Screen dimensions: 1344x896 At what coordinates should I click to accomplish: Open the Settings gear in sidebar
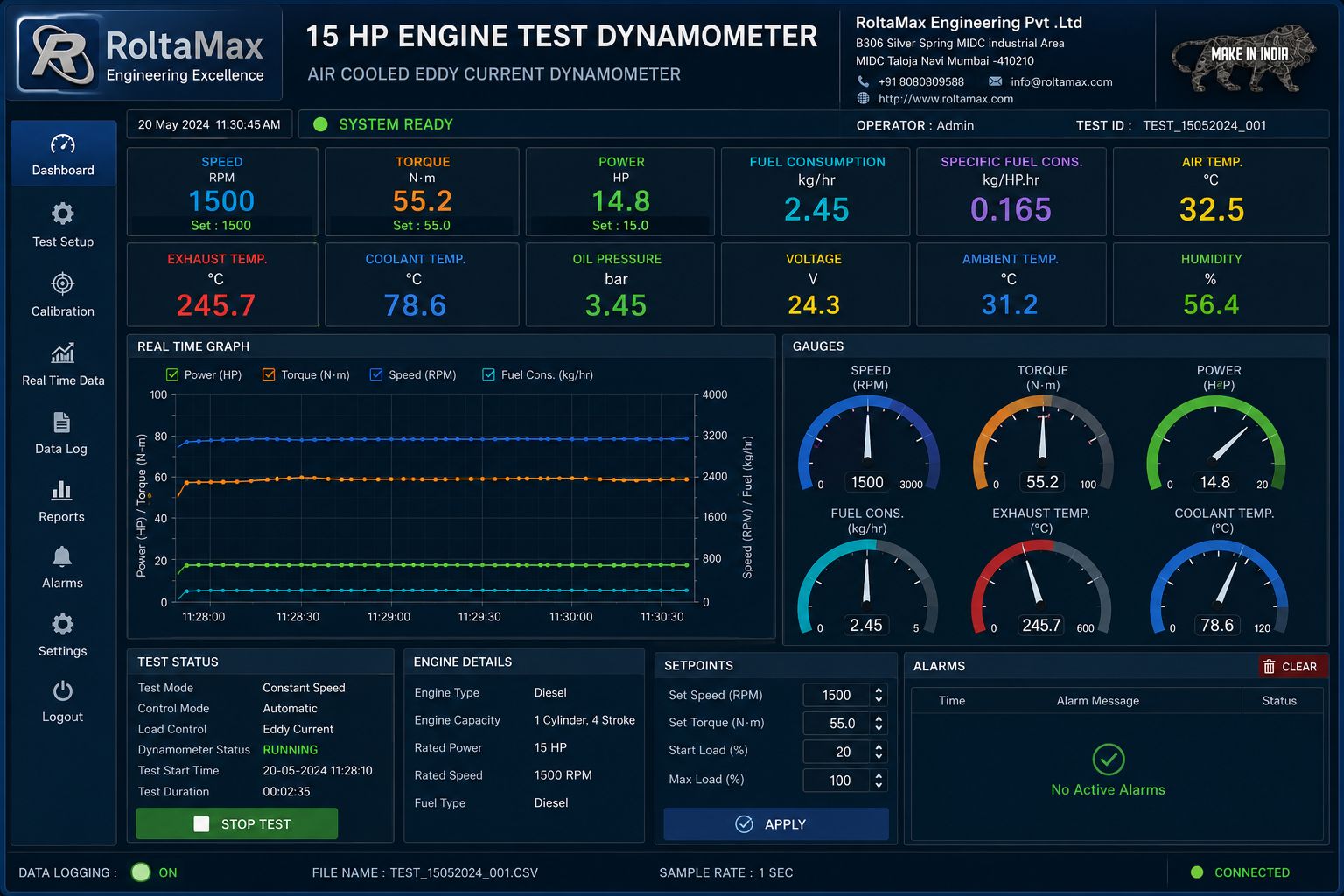(62, 624)
